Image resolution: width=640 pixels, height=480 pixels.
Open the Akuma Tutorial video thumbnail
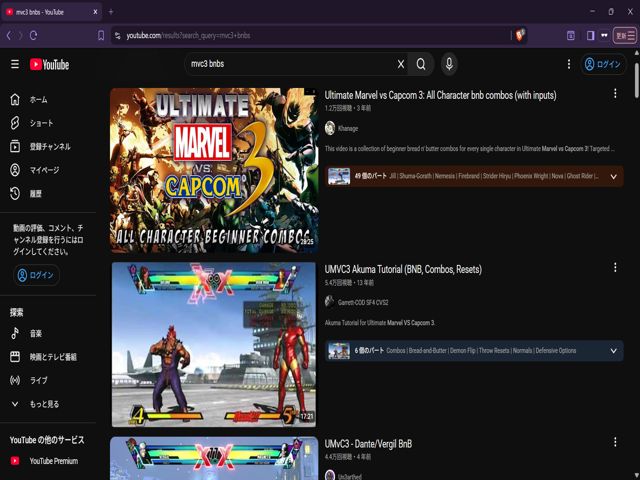[214, 344]
